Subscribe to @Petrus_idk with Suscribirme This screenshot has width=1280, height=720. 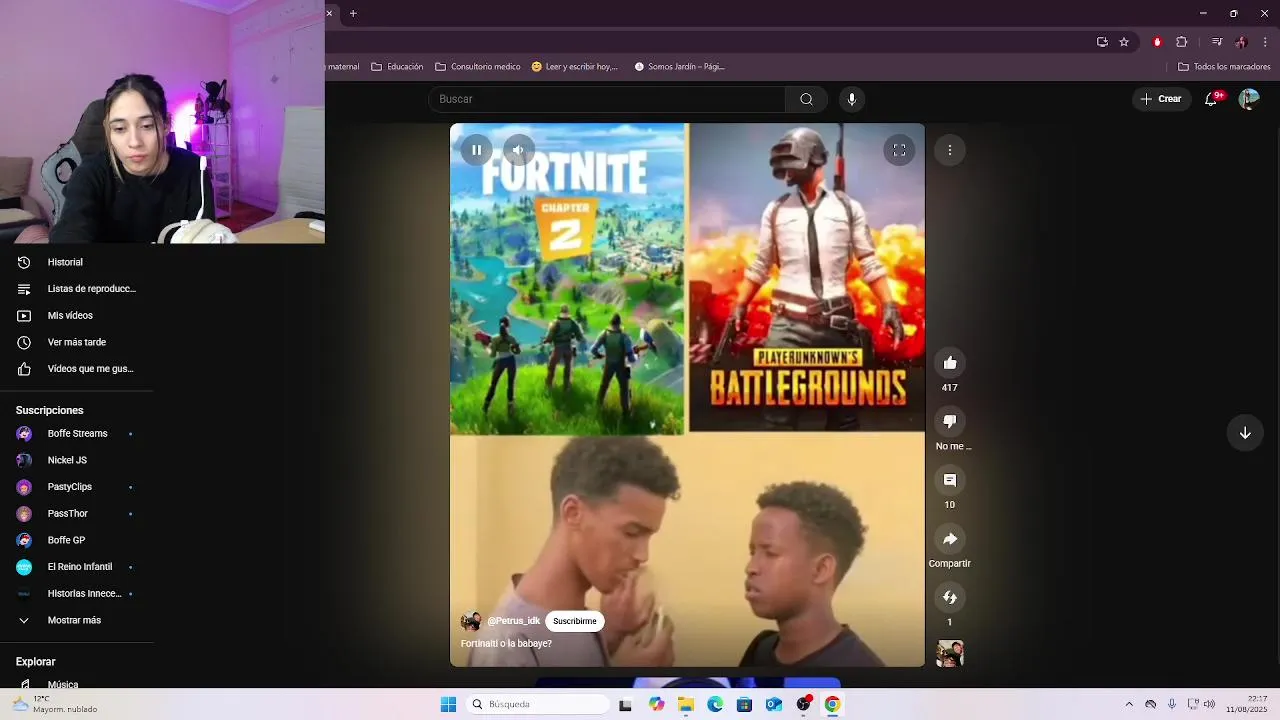coord(575,621)
